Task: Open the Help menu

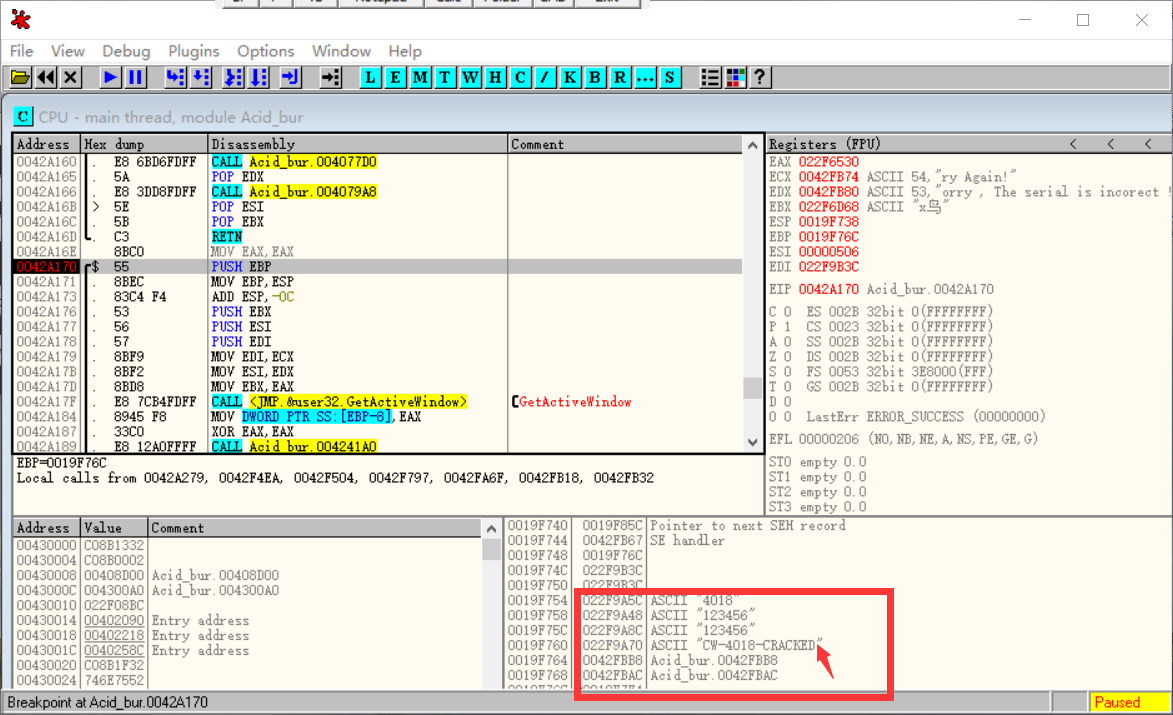Action: click(405, 51)
